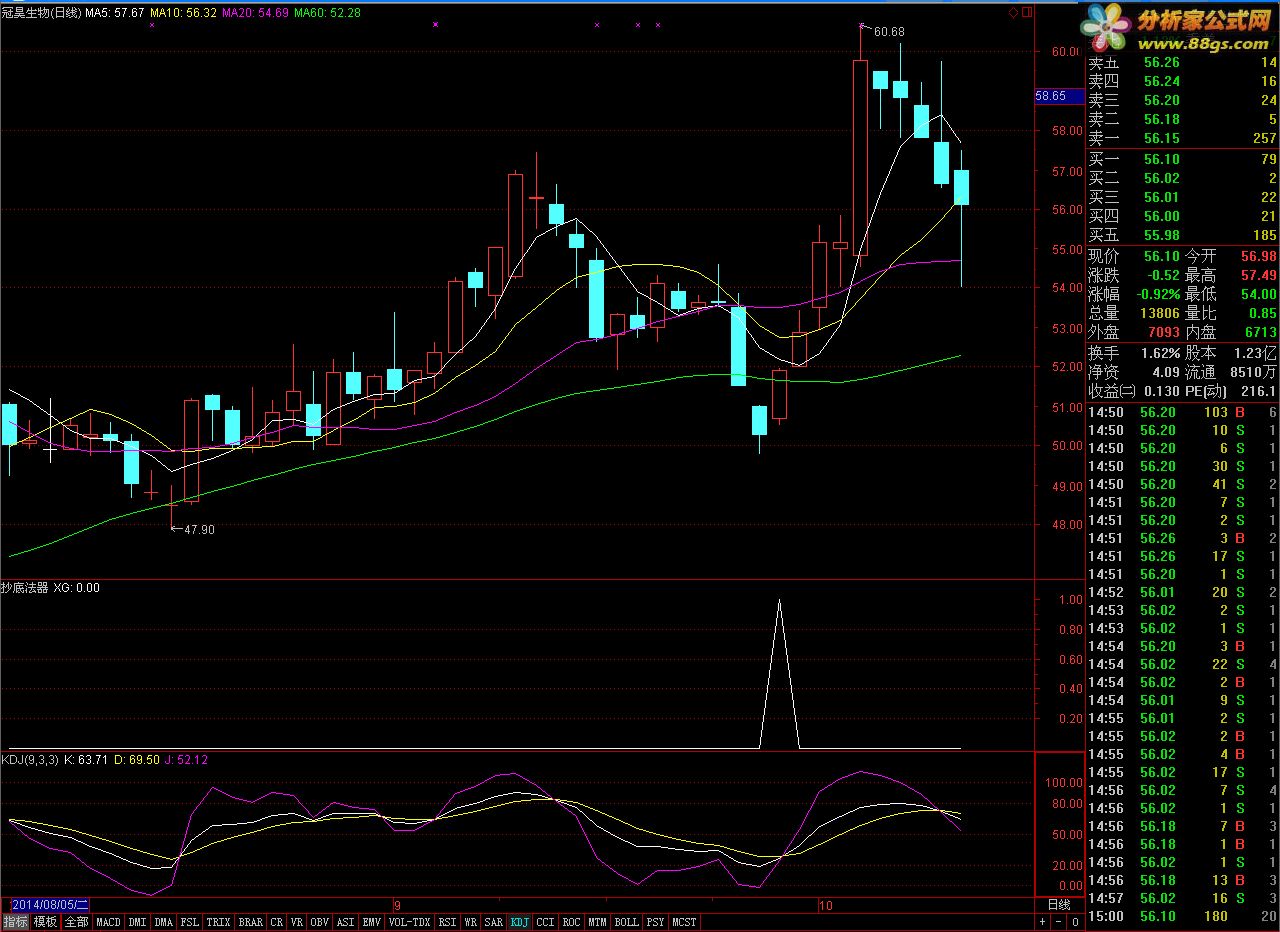Screen dimensions: 1280x932
Task: Select the BRAR indicator tab
Action: coord(250,922)
